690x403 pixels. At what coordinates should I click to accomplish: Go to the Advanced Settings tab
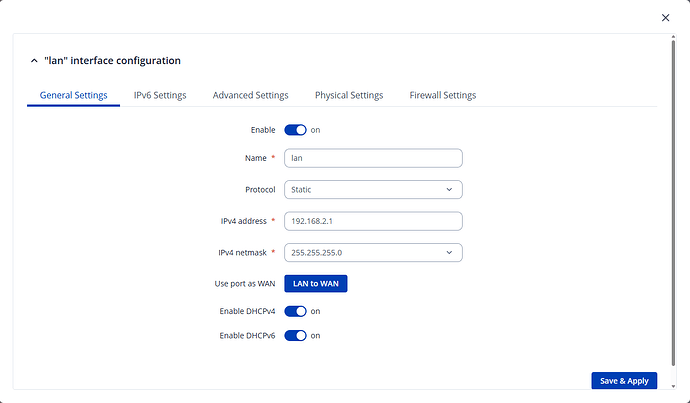pyautogui.click(x=250, y=96)
